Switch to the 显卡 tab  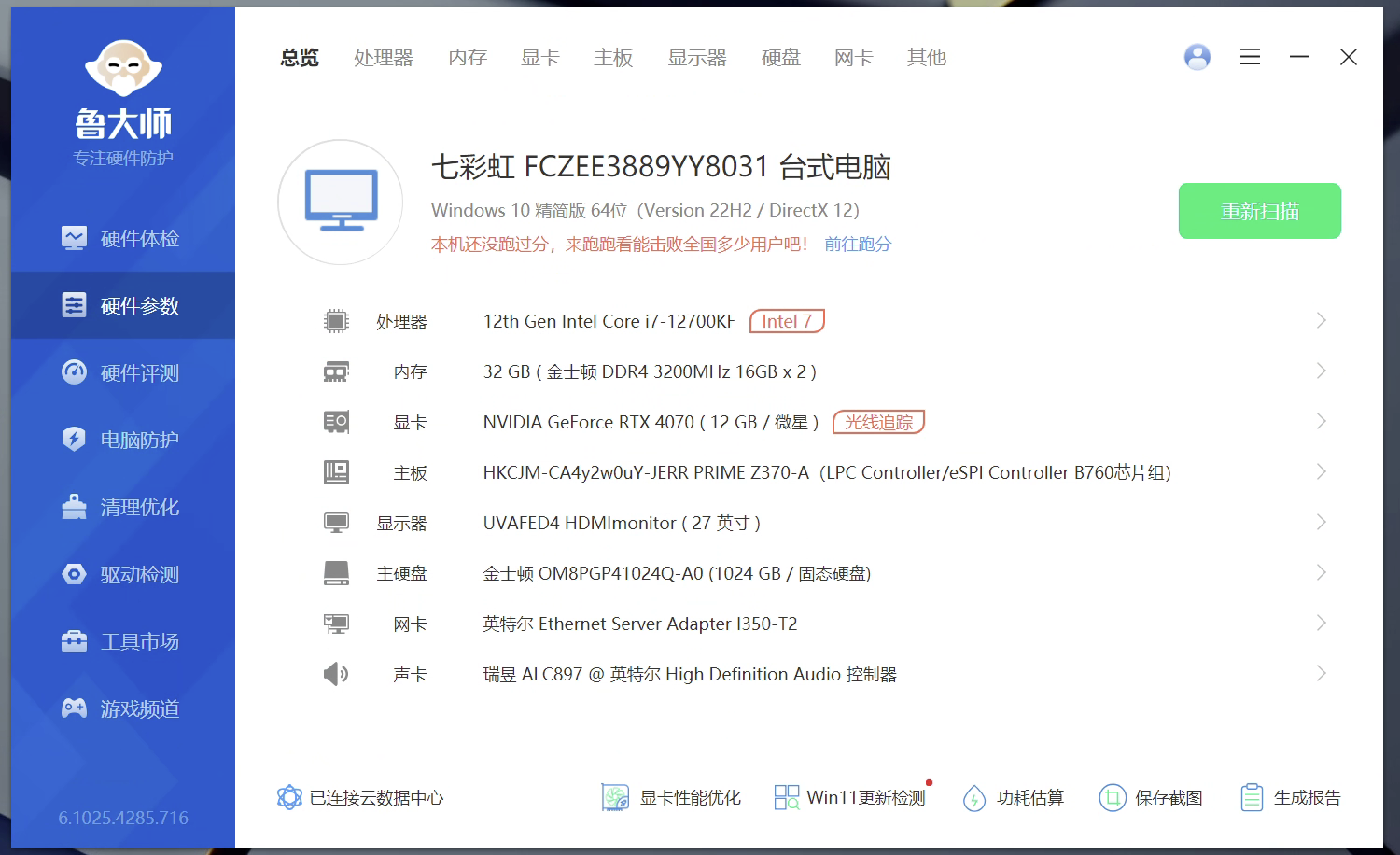(x=539, y=58)
